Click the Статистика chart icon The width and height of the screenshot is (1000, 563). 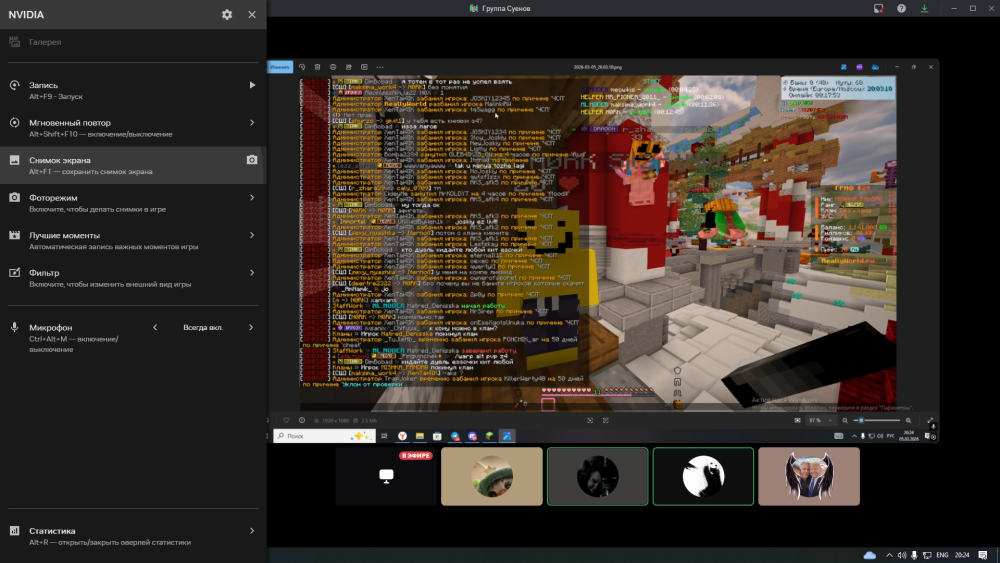[x=15, y=530]
